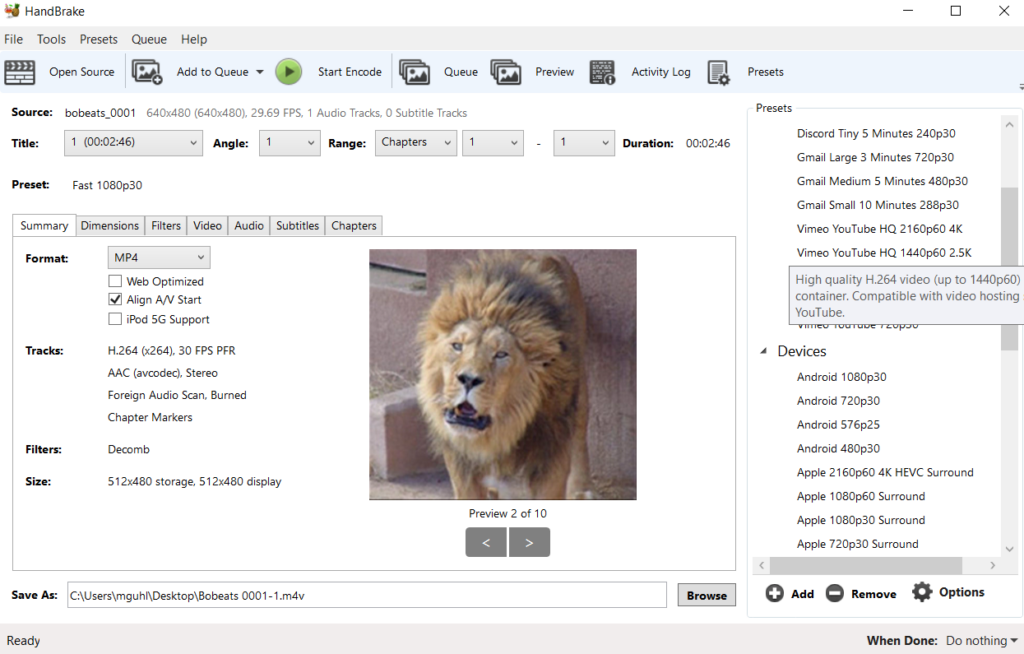
Task: Click the Open Source clapperboard icon
Action: [20, 72]
